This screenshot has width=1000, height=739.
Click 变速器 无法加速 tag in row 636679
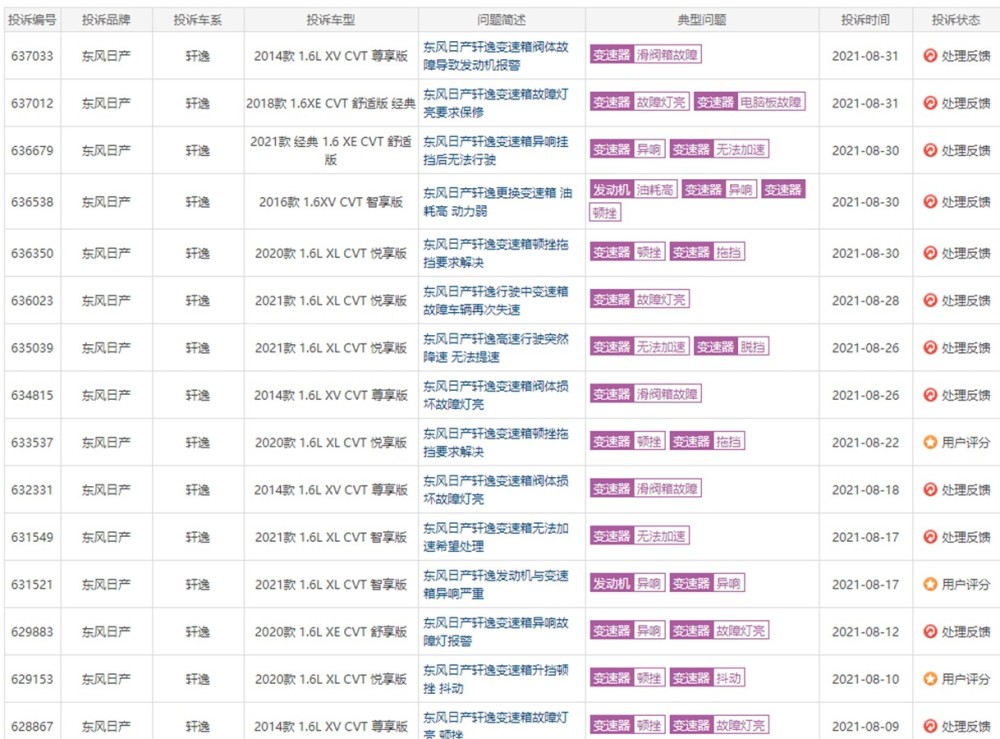(719, 149)
